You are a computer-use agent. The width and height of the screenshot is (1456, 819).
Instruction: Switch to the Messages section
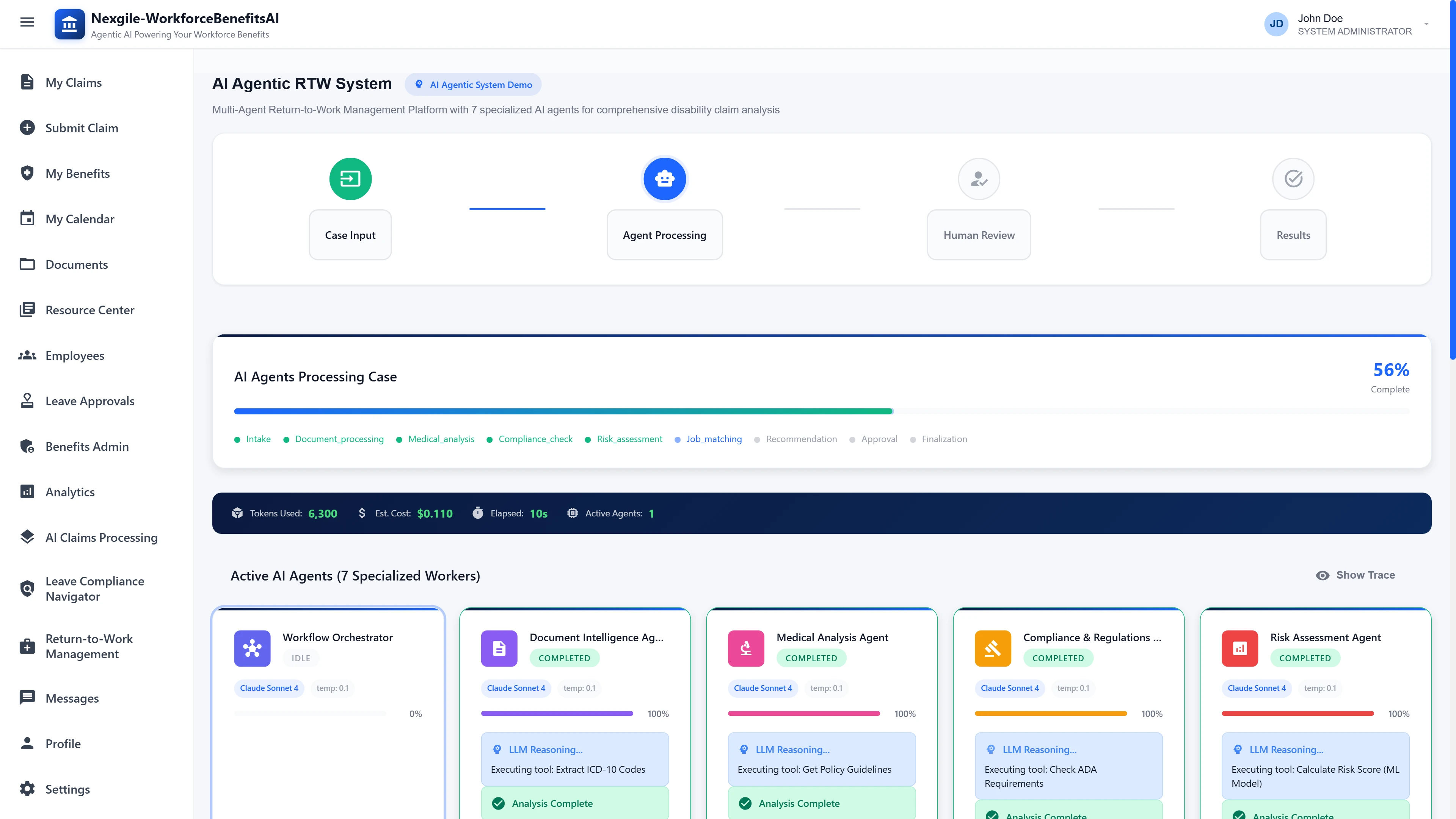[27, 698]
